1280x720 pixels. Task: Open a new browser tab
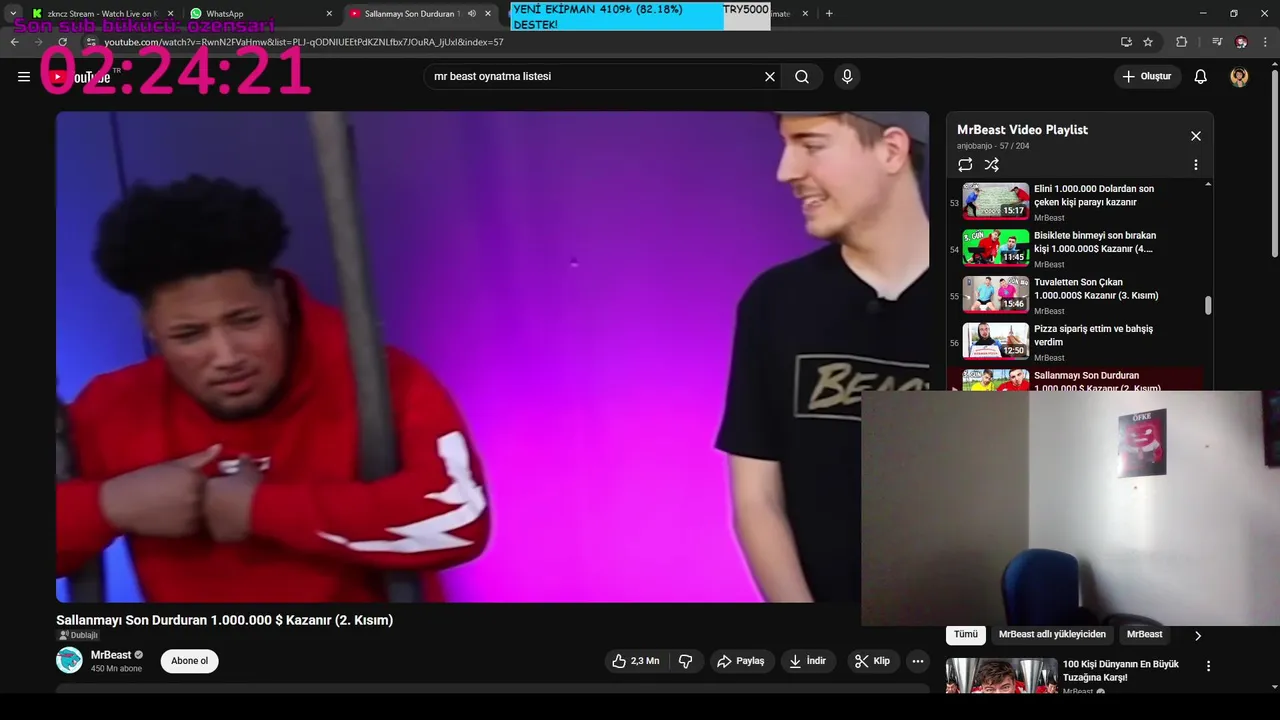click(829, 14)
